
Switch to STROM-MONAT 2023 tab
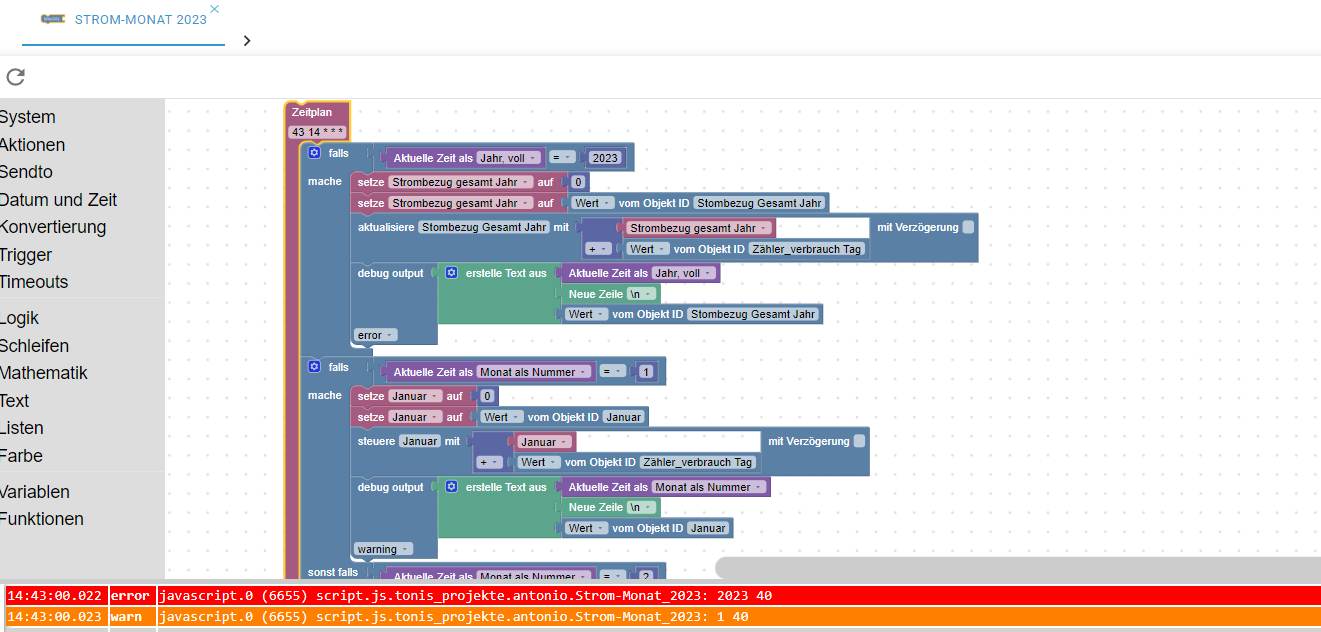[124, 20]
